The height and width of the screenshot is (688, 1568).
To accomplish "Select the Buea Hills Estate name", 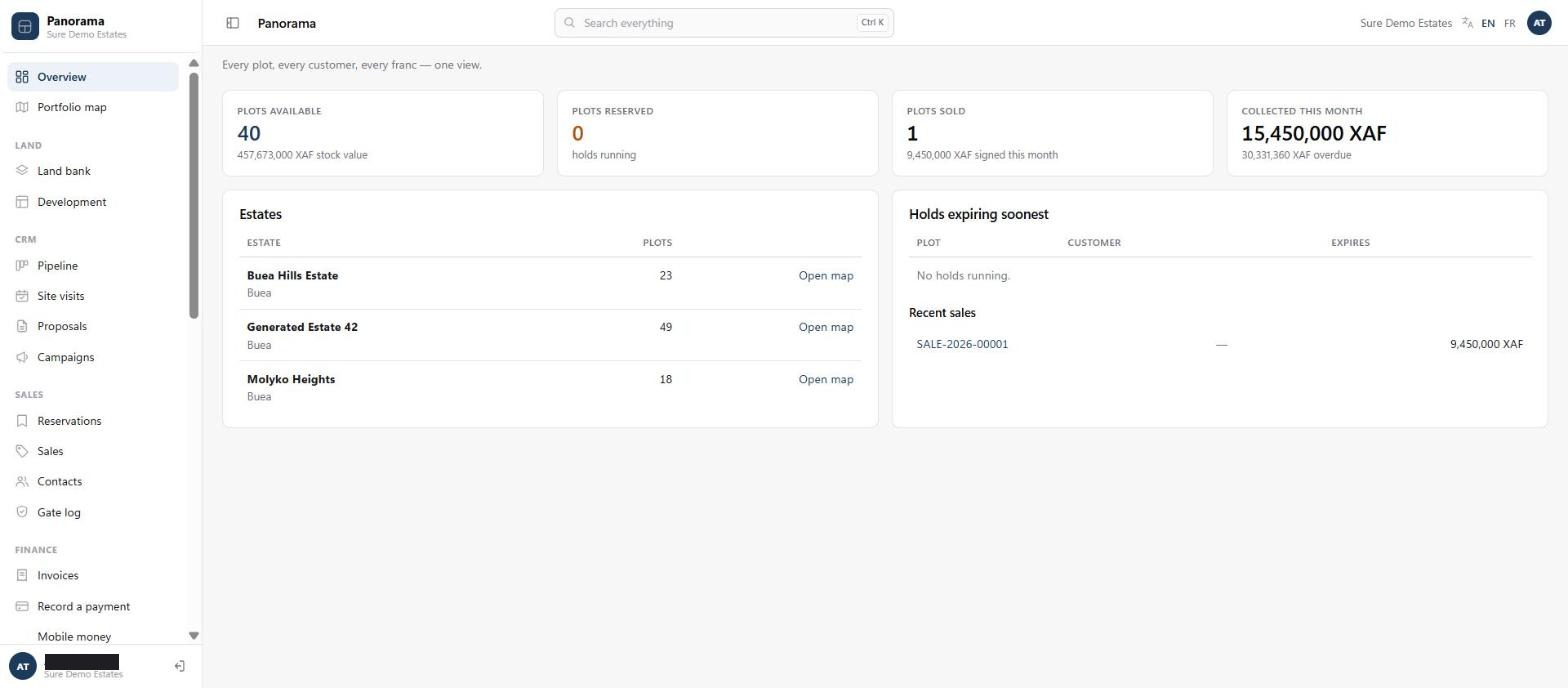I will (x=292, y=276).
